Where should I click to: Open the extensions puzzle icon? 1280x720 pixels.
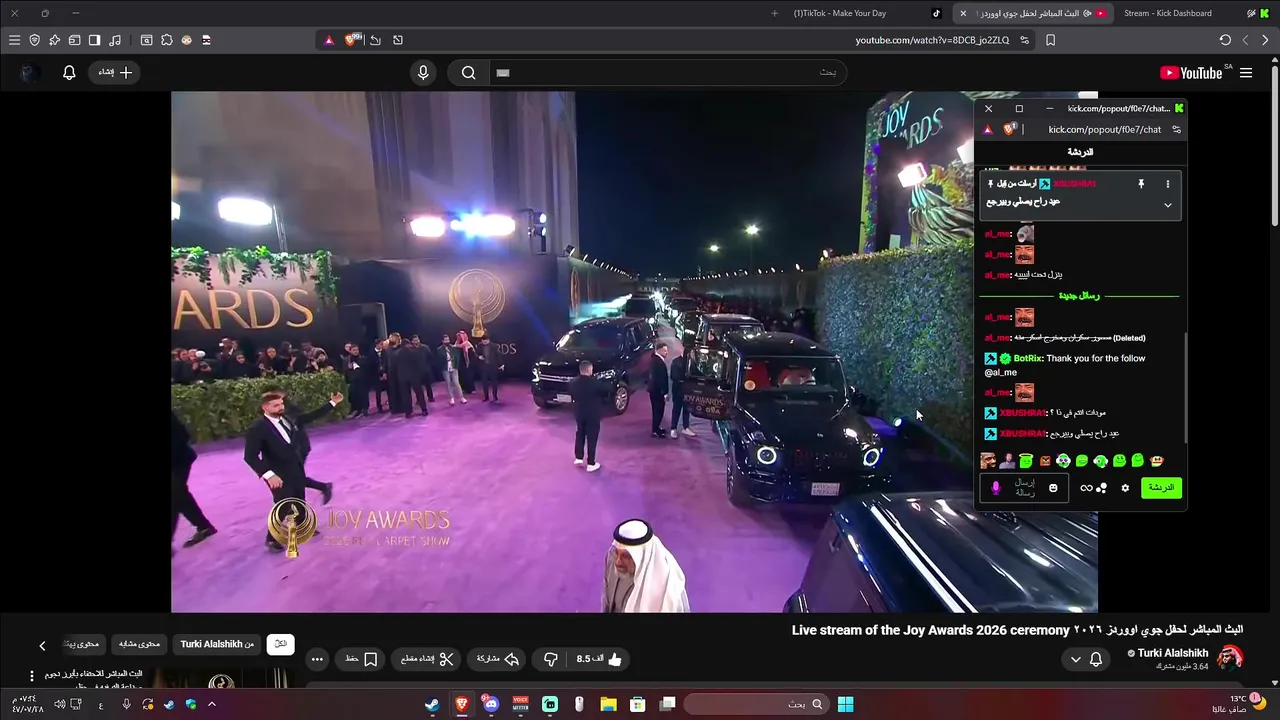(166, 40)
